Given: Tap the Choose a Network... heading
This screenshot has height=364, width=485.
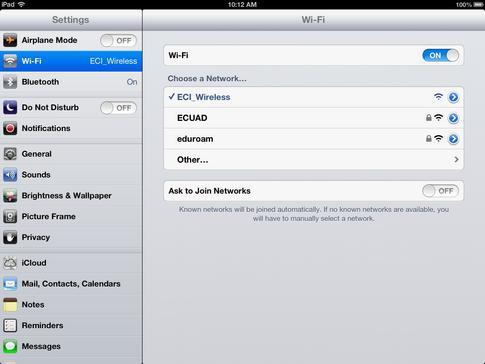Looking at the screenshot, I should [207, 79].
